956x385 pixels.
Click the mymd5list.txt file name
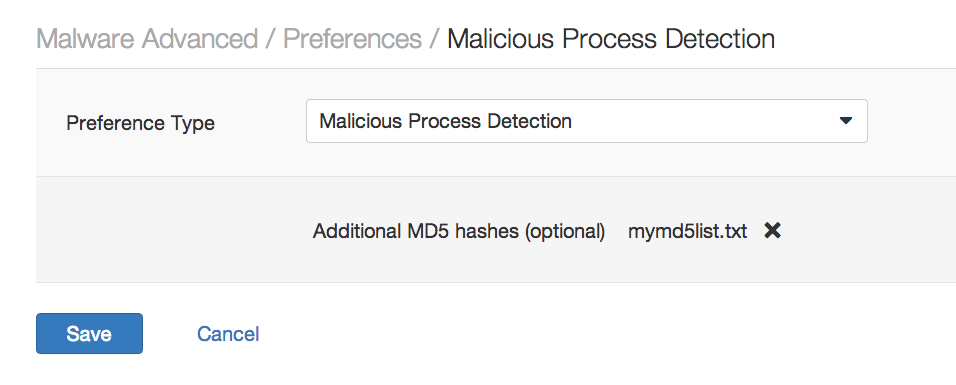(x=687, y=231)
